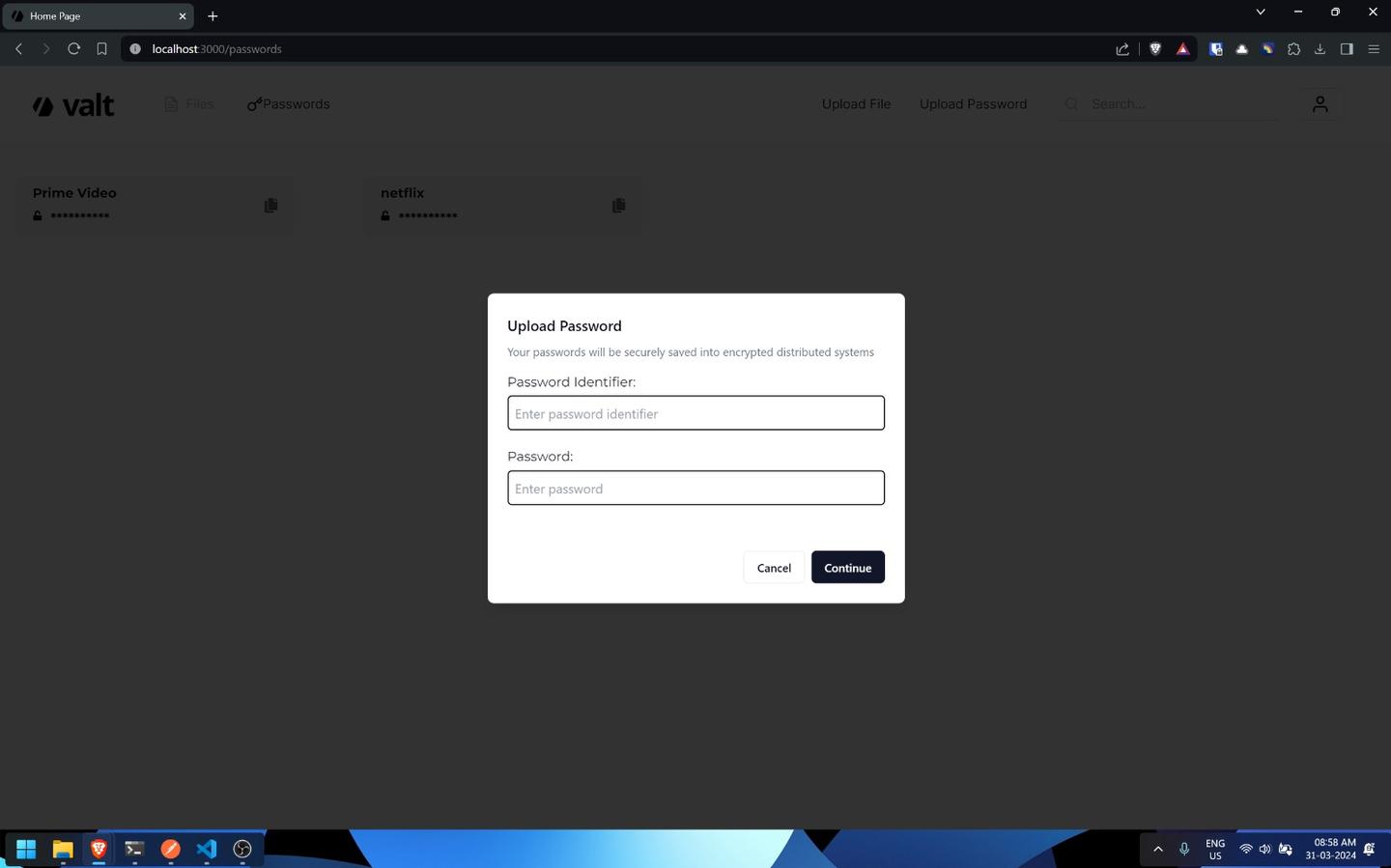Cancel the Upload Password dialog

click(774, 568)
